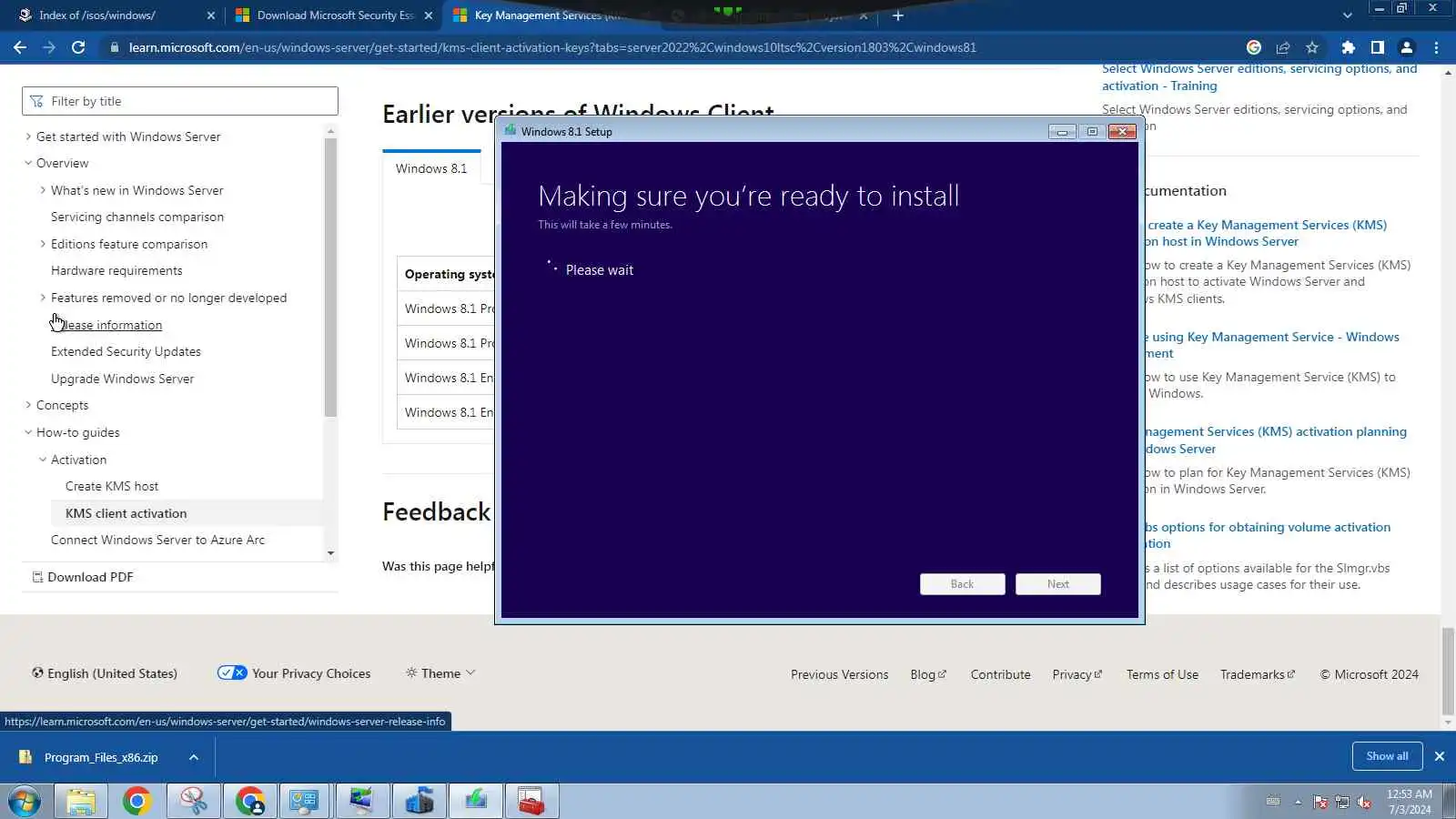Open the Theme dropdown in the footer
Screen dimensions: 1456x819
pos(440,673)
